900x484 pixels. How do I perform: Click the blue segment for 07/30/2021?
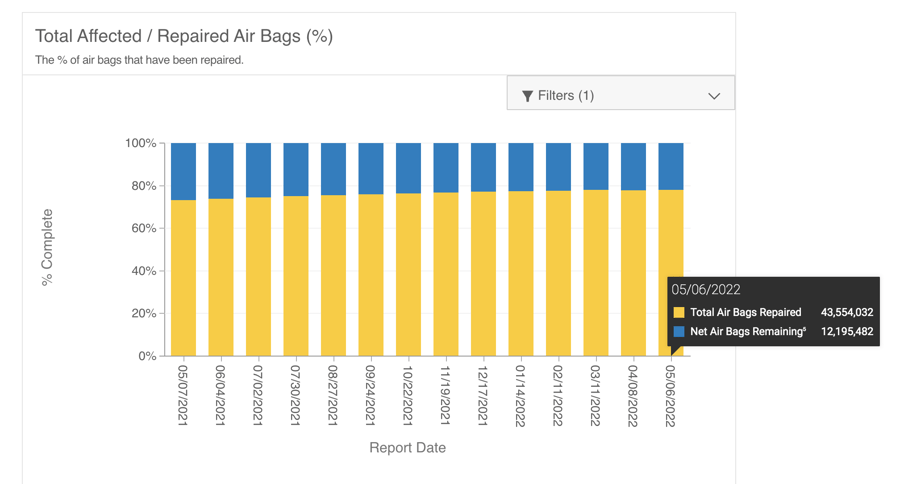tap(296, 169)
